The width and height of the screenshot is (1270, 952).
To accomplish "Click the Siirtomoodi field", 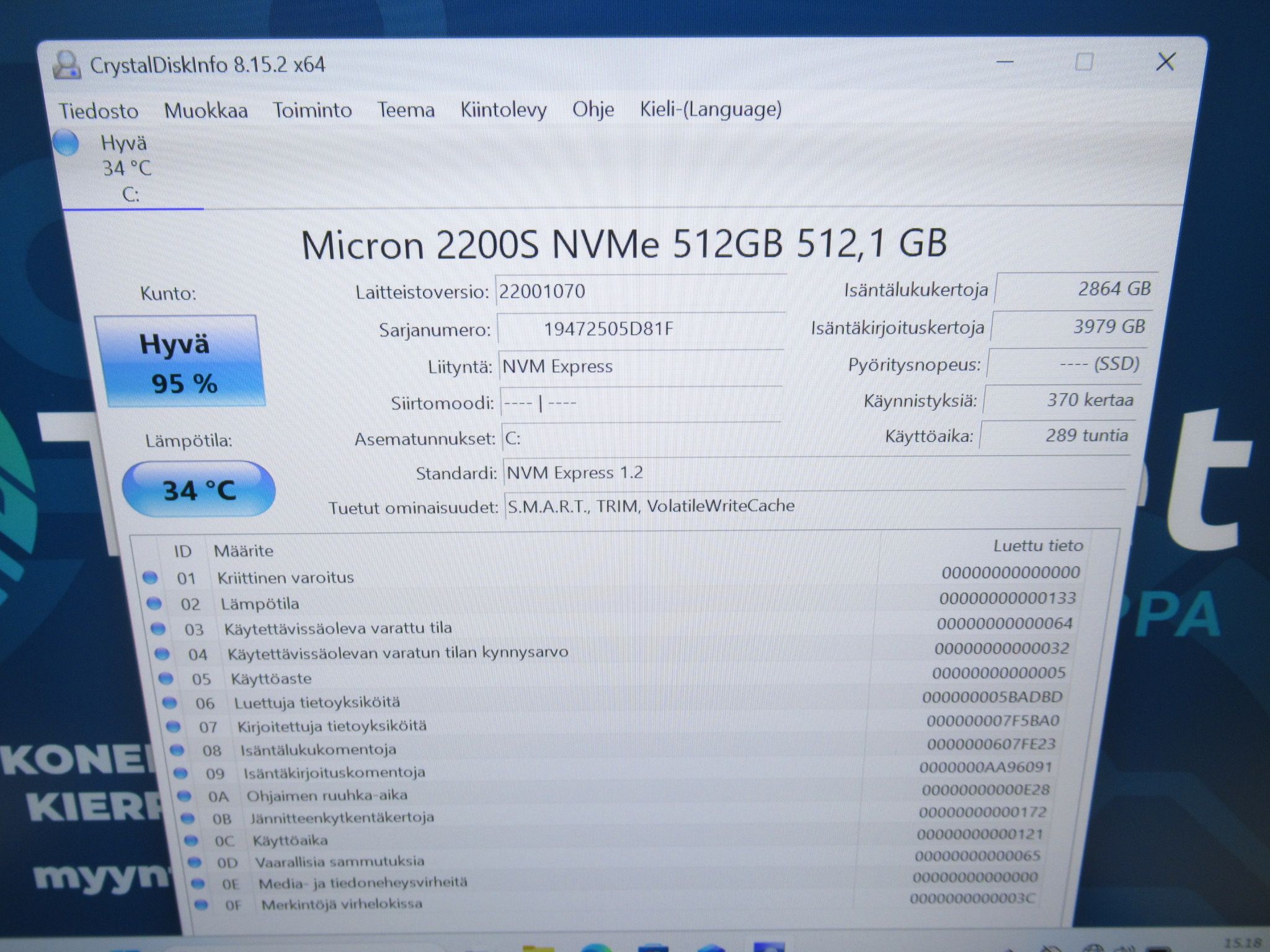I will (x=641, y=403).
